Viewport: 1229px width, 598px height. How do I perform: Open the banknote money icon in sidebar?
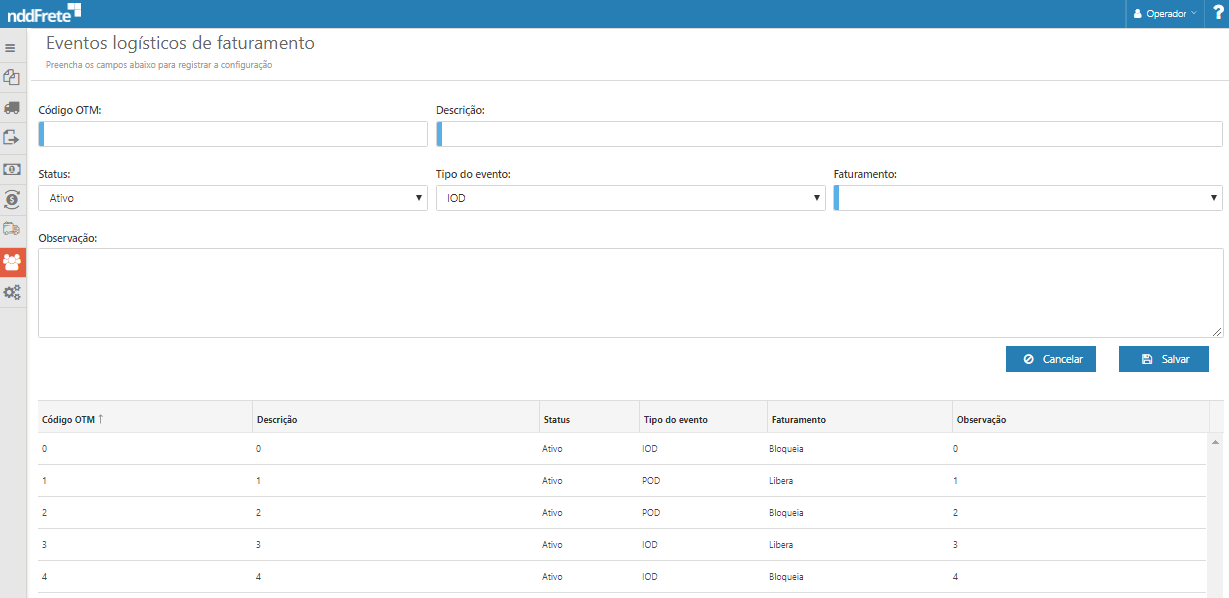(12, 169)
